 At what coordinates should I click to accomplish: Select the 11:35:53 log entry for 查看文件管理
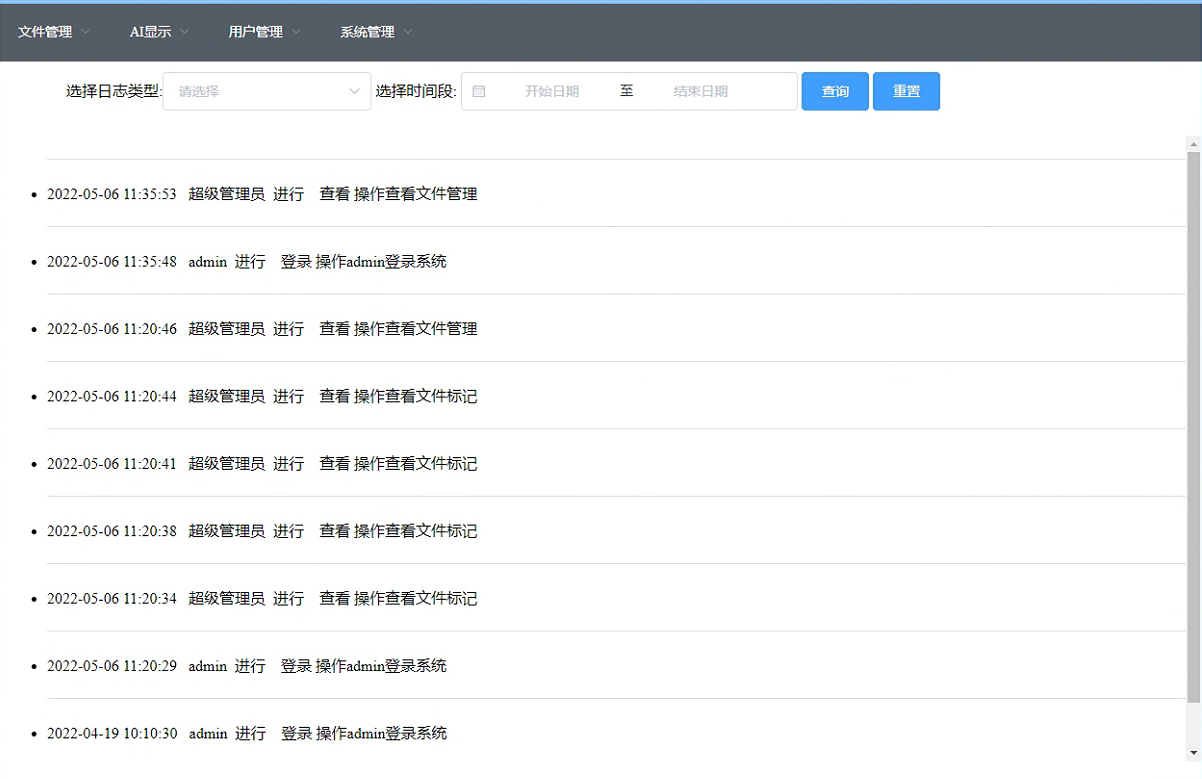click(262, 194)
